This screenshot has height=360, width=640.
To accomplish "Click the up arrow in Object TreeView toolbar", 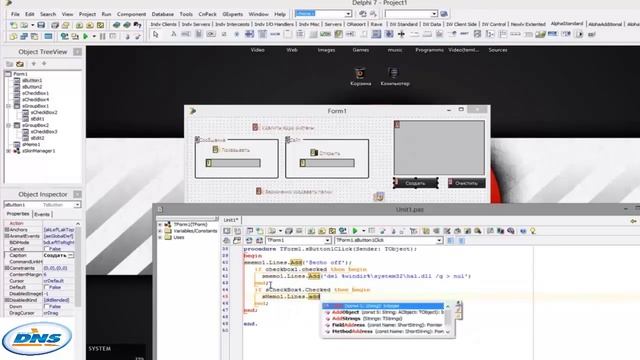I will pyautogui.click(x=33, y=64).
